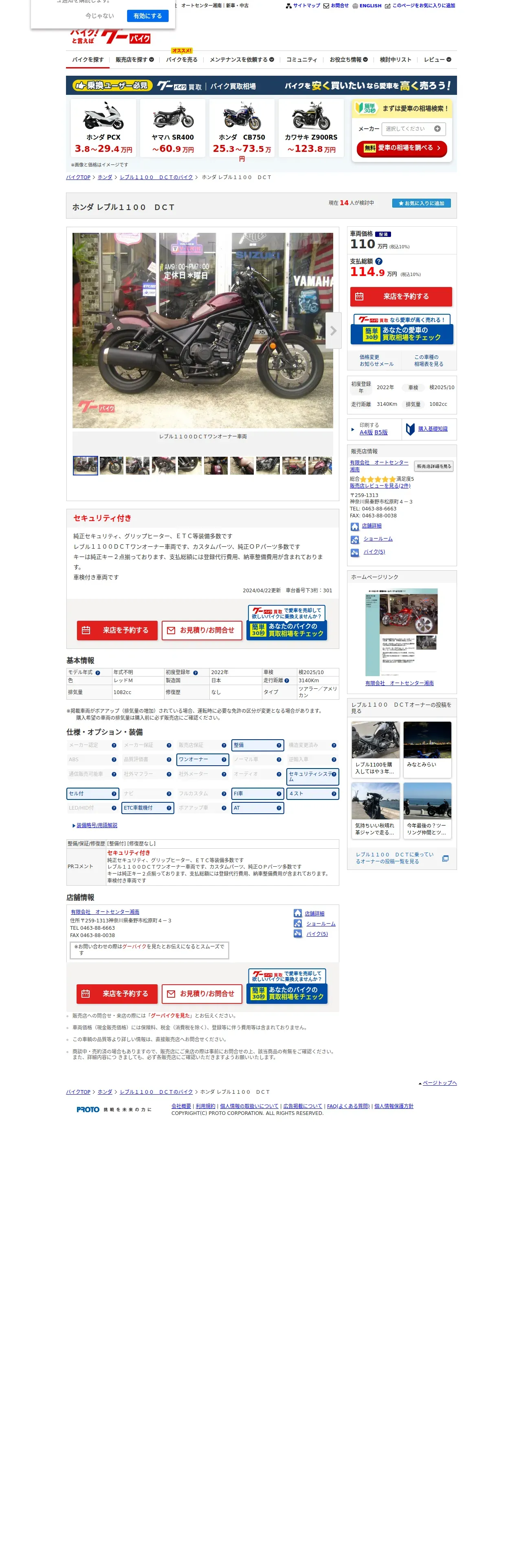Click help icon in AT equipment tag
523x1568 pixels.
[x=279, y=808]
